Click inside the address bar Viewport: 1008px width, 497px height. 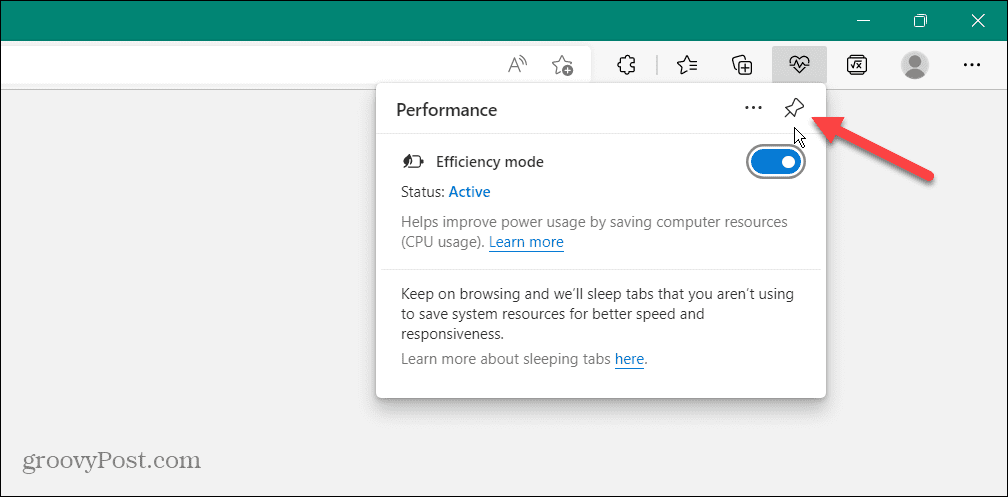[250, 65]
